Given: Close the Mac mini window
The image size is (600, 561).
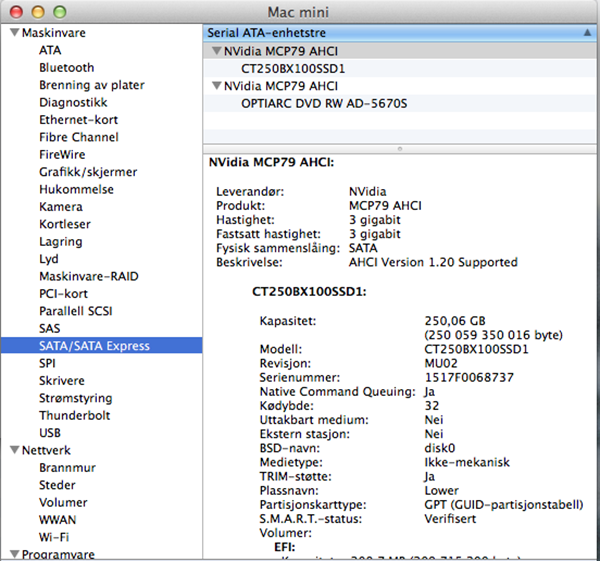Looking at the screenshot, I should (16, 12).
